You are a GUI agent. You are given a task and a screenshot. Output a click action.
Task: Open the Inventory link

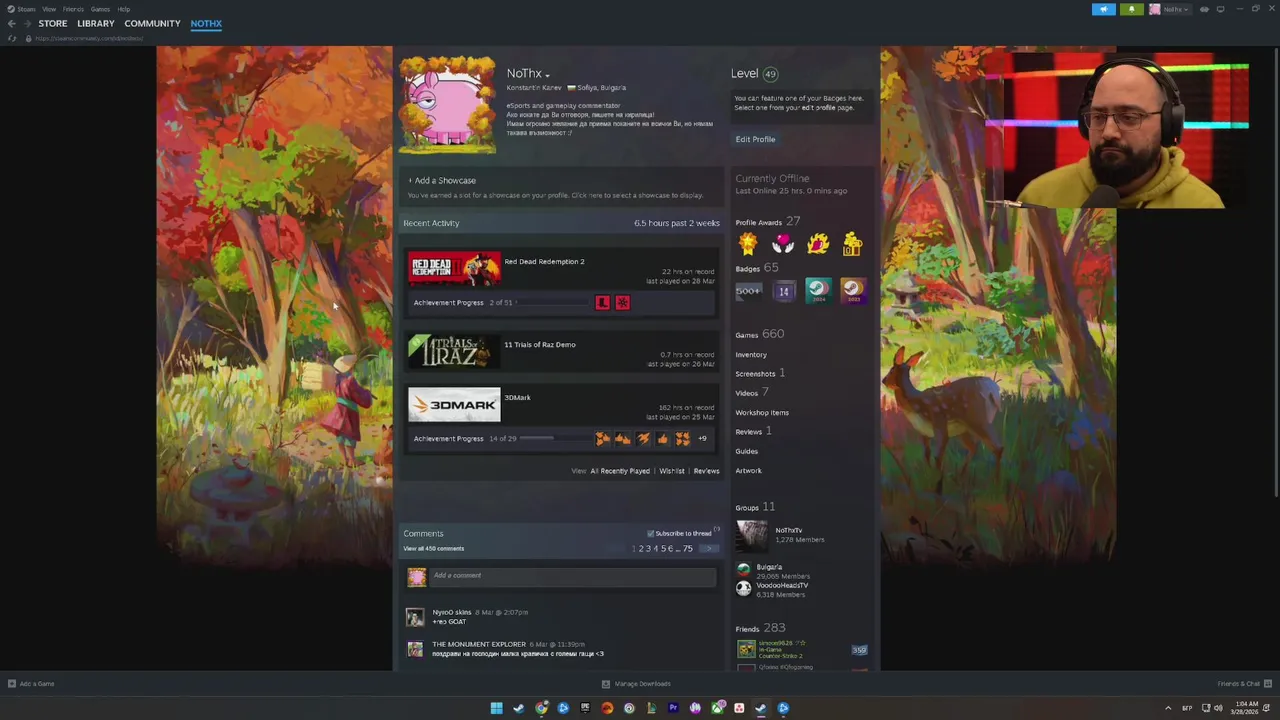tap(751, 354)
